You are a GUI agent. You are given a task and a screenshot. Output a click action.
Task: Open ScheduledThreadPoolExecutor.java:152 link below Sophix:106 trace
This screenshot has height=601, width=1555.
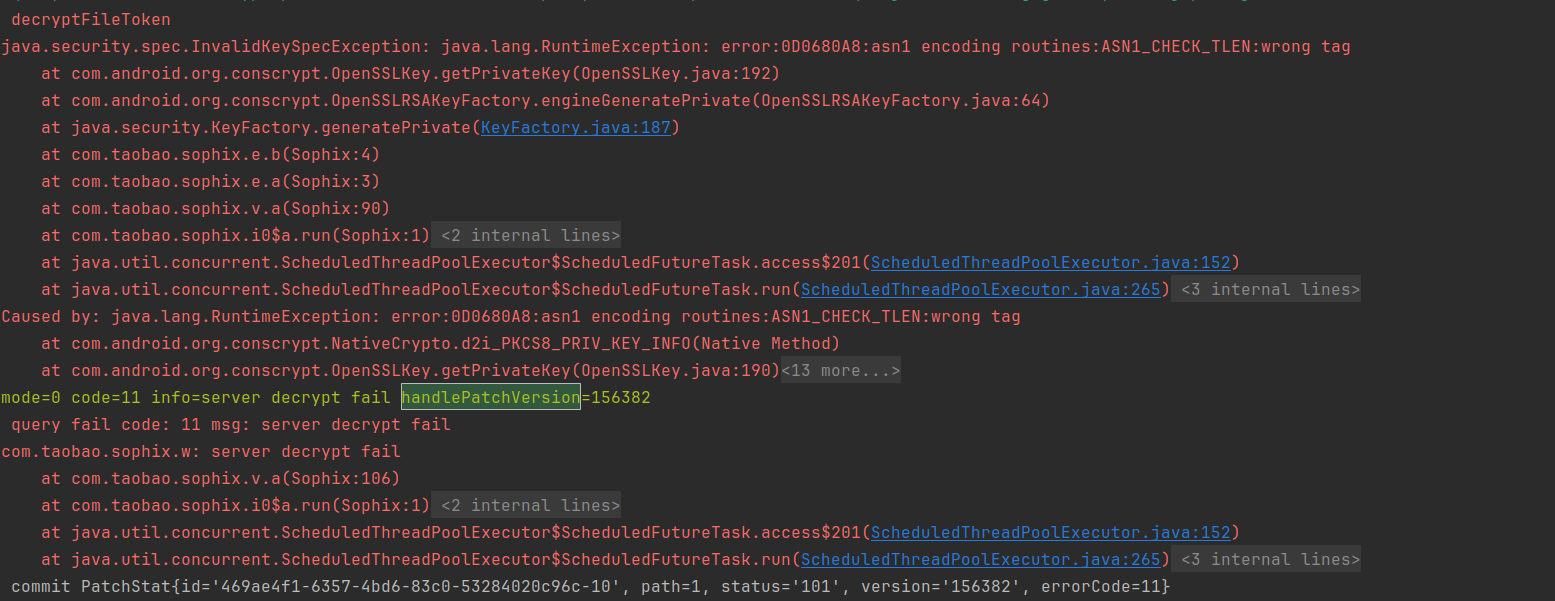(1050, 532)
